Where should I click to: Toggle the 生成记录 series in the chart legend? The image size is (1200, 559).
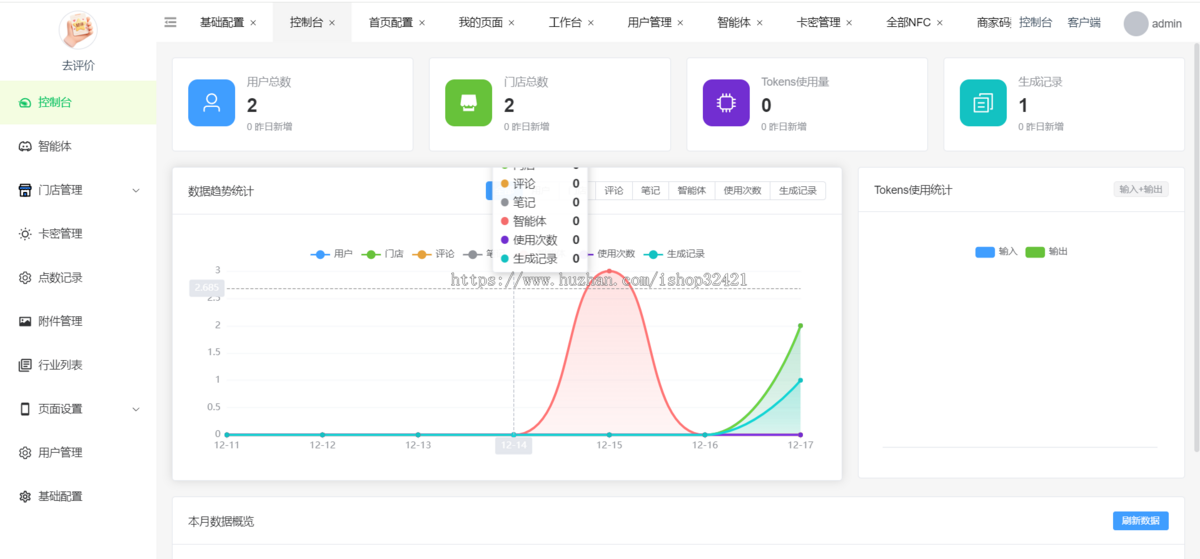tap(675, 254)
